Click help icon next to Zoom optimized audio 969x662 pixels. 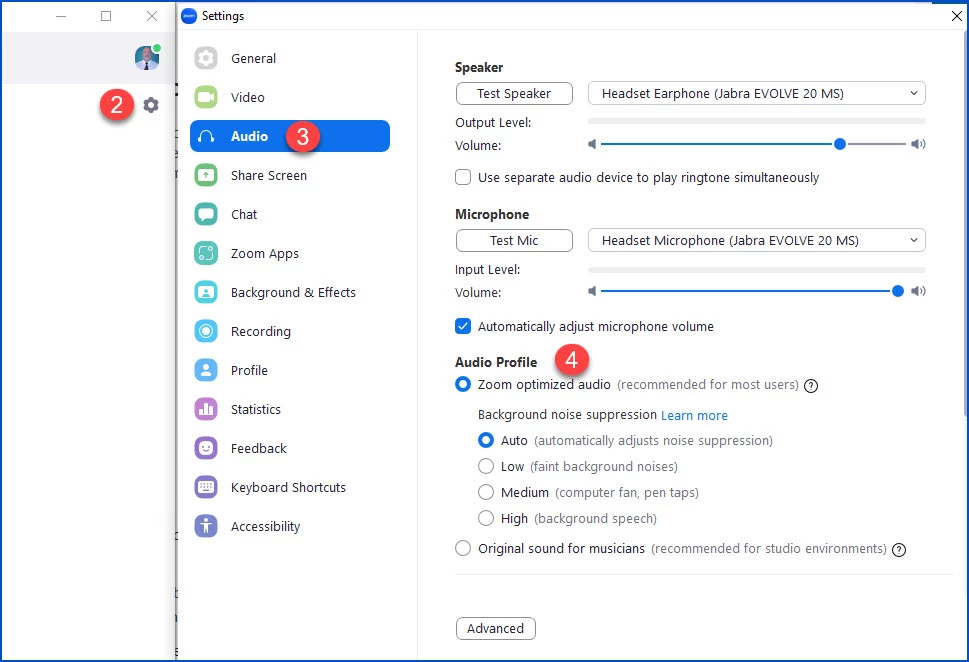tap(811, 386)
